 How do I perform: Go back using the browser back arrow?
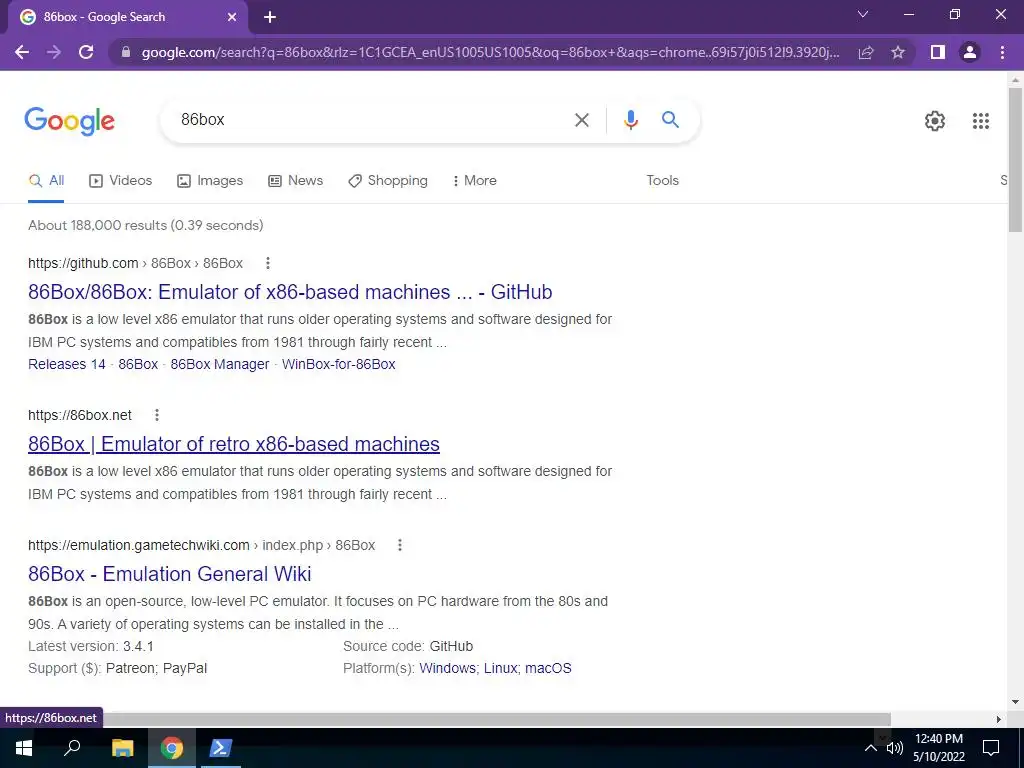22,52
